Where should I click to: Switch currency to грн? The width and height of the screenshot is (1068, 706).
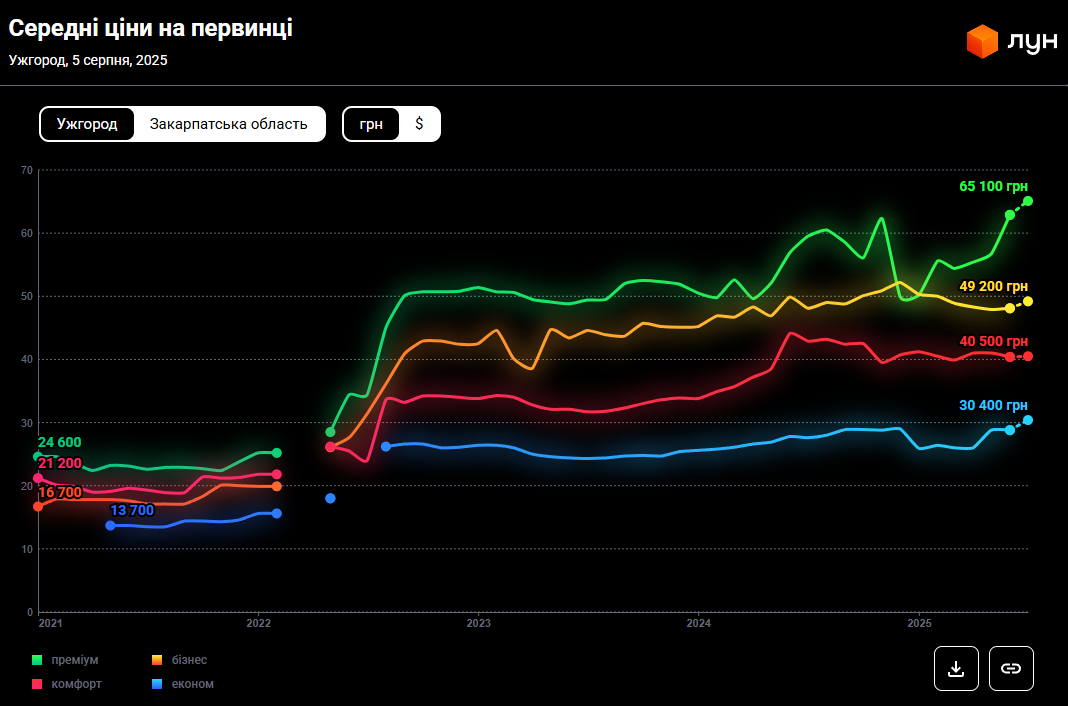pos(371,124)
